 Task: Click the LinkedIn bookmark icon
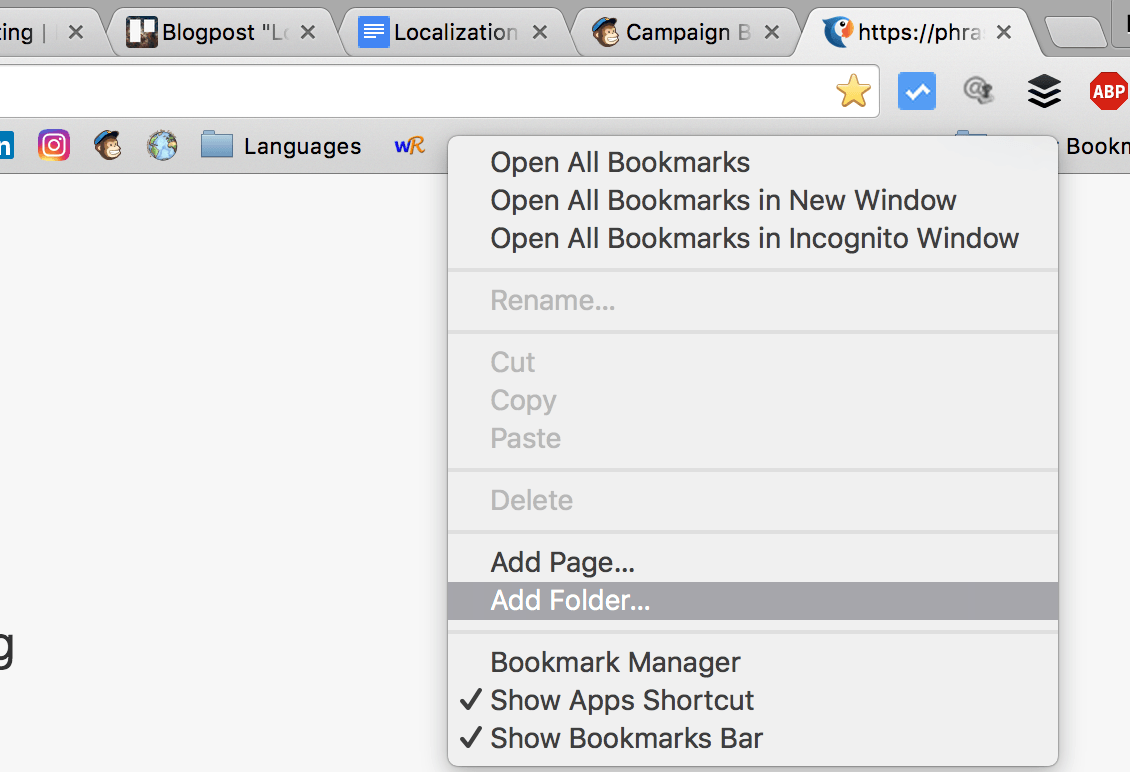pyautogui.click(x=8, y=145)
